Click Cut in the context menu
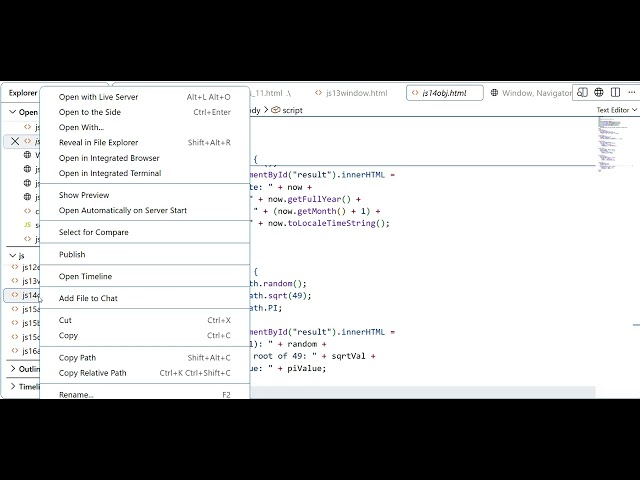The image size is (640, 480). (x=145, y=320)
